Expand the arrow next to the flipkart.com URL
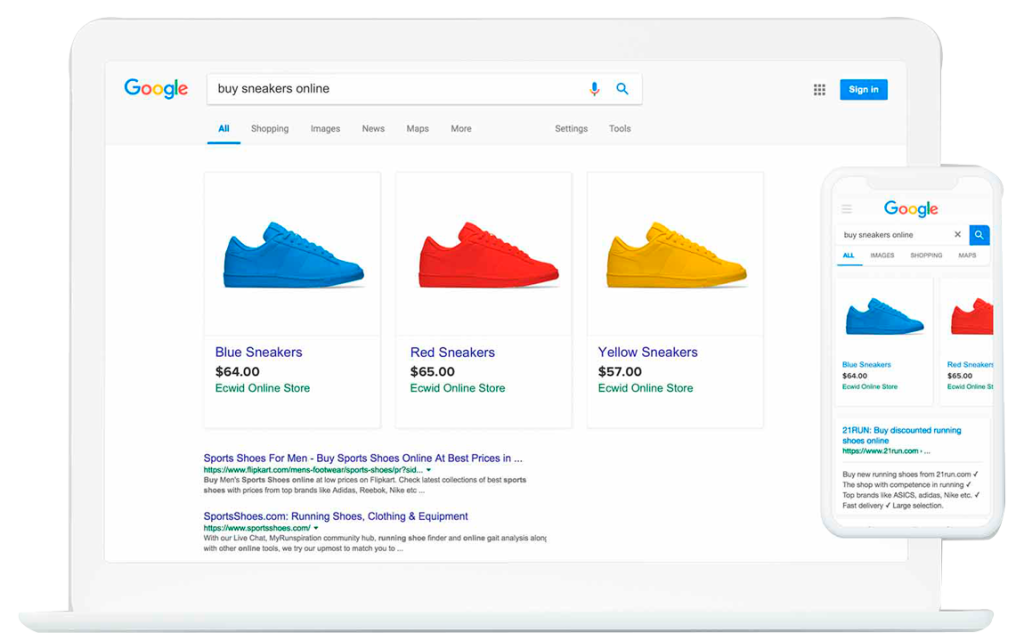The image size is (1024, 641). tap(429, 469)
